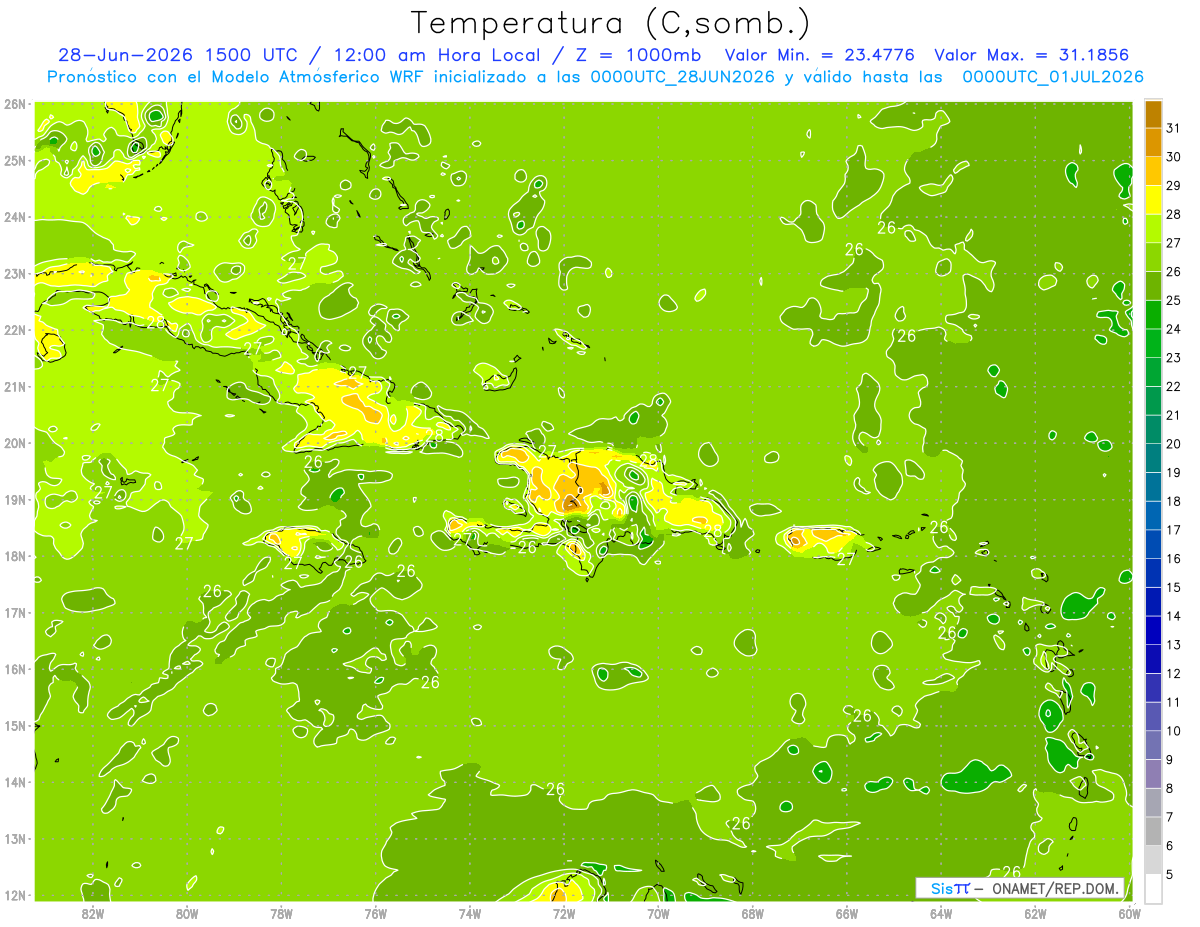The width and height of the screenshot is (1200, 927).
Task: Select the 78W longitude axis label
Action: coord(281,914)
